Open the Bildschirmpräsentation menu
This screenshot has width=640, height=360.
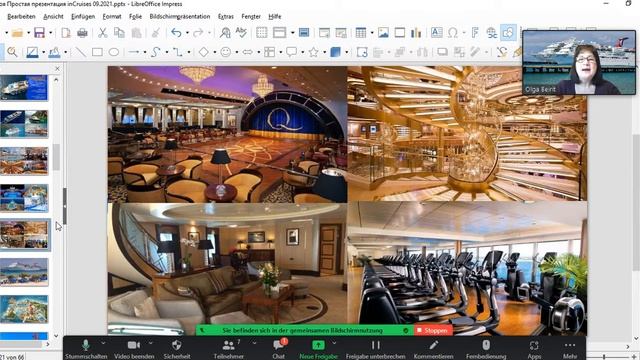tap(180, 16)
